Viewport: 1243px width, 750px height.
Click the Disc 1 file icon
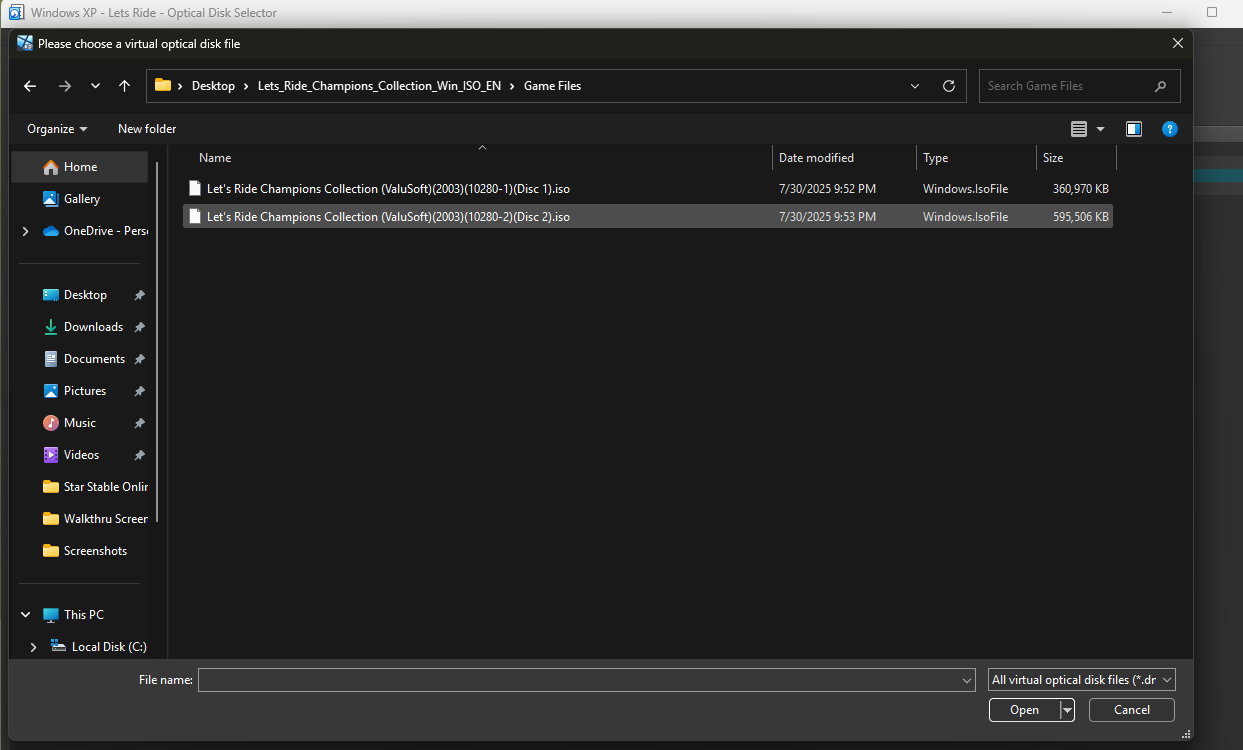pos(195,188)
